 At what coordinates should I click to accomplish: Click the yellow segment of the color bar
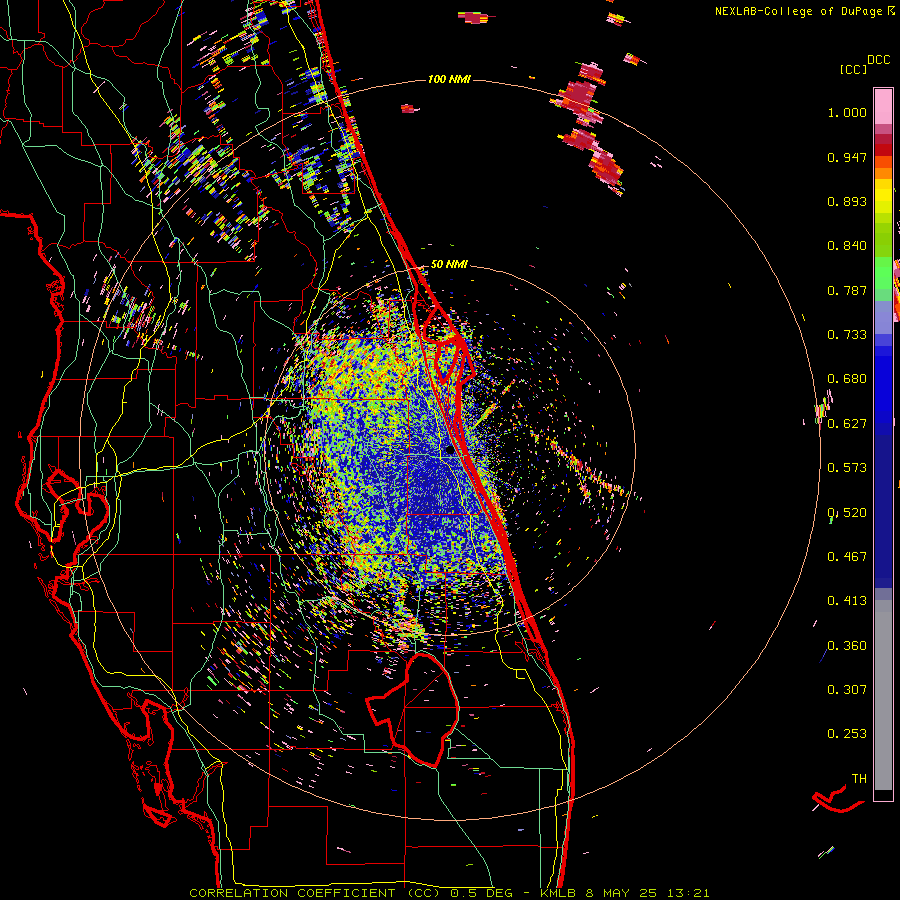[x=883, y=196]
